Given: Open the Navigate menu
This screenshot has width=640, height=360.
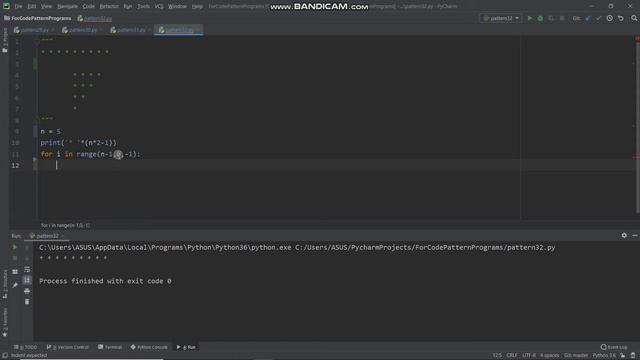Looking at the screenshot, I should [x=67, y=7].
